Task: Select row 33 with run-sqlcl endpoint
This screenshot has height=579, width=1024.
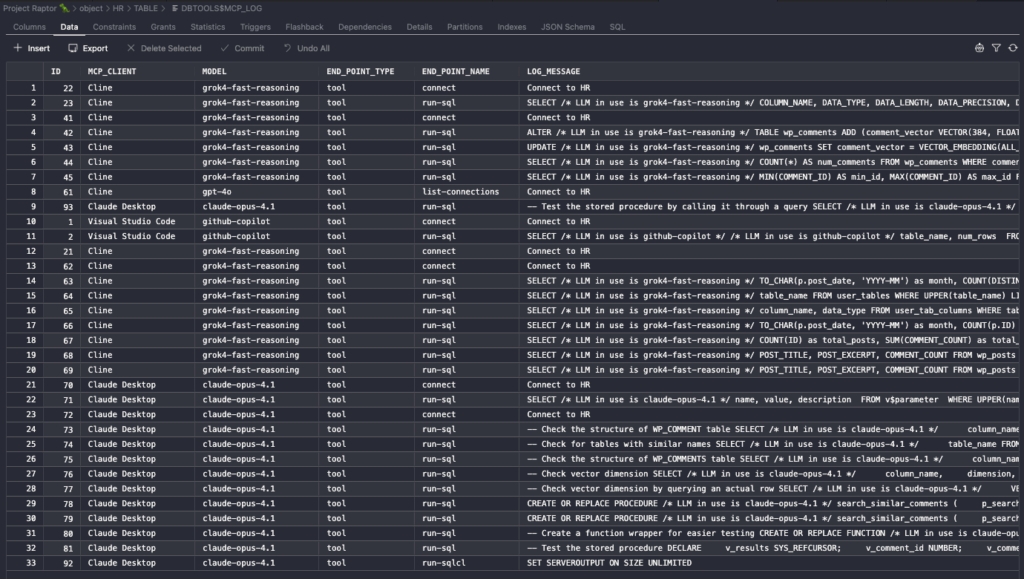Action: 445,563
